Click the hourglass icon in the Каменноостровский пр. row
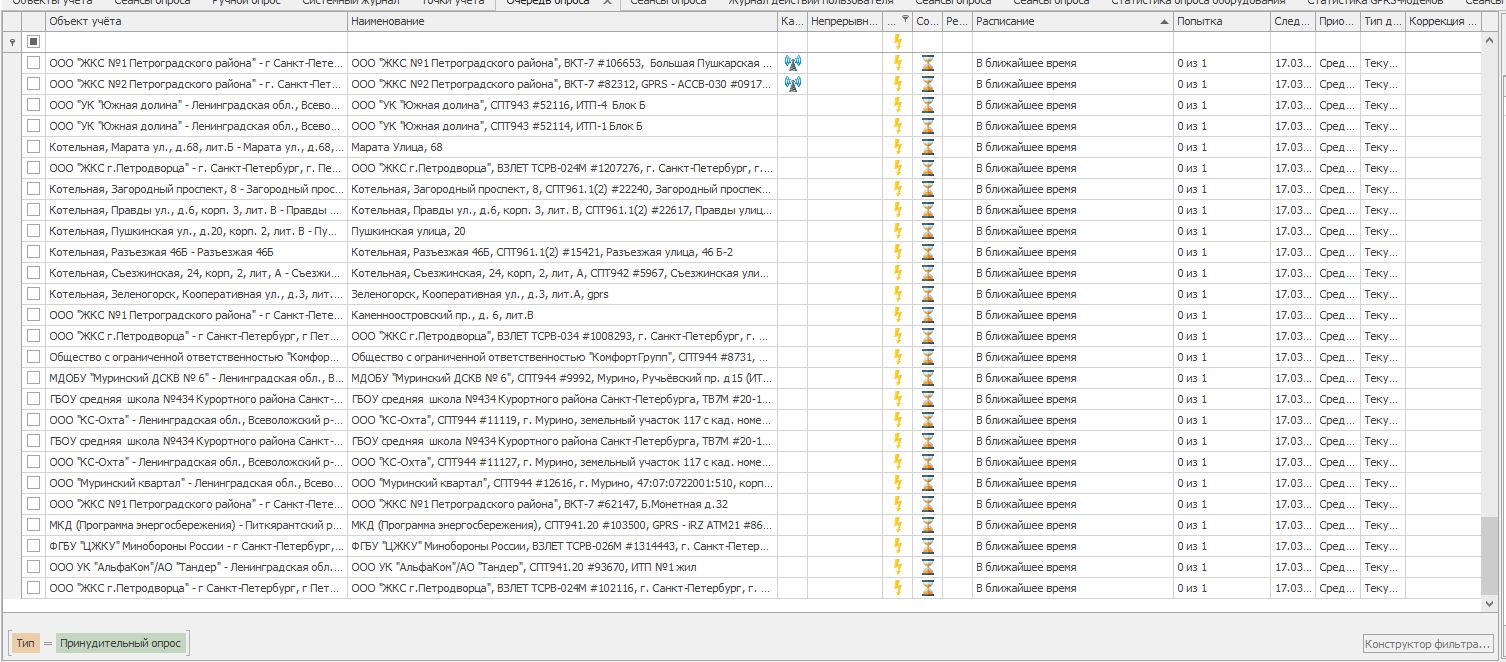The height and width of the screenshot is (662, 1506). [928, 315]
